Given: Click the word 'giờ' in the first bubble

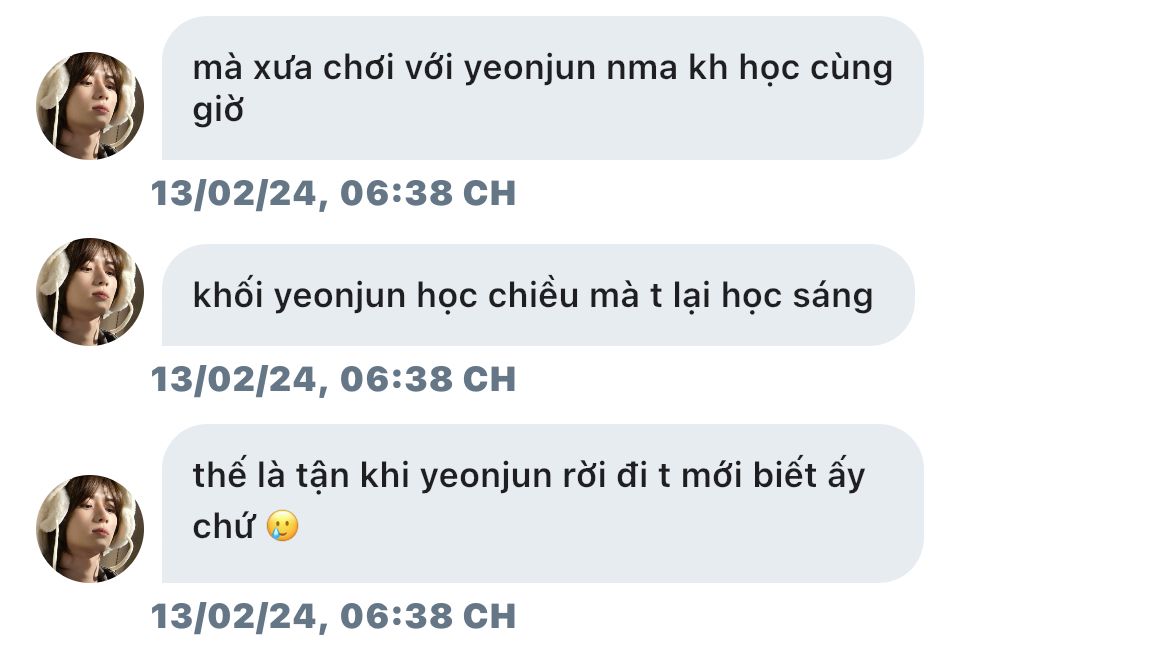Looking at the screenshot, I should [x=218, y=110].
